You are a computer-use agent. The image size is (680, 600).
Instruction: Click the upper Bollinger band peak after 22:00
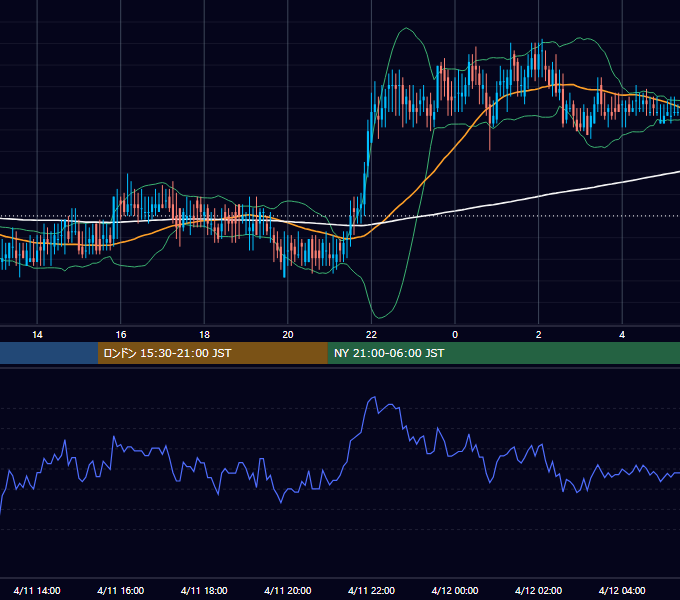(x=406, y=28)
